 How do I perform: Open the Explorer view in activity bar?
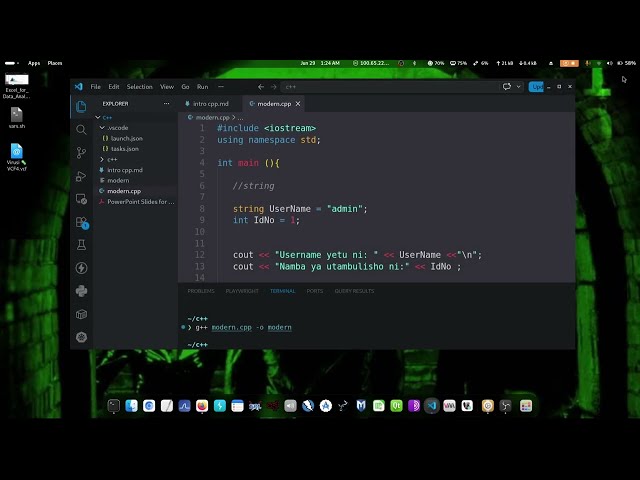click(x=81, y=107)
